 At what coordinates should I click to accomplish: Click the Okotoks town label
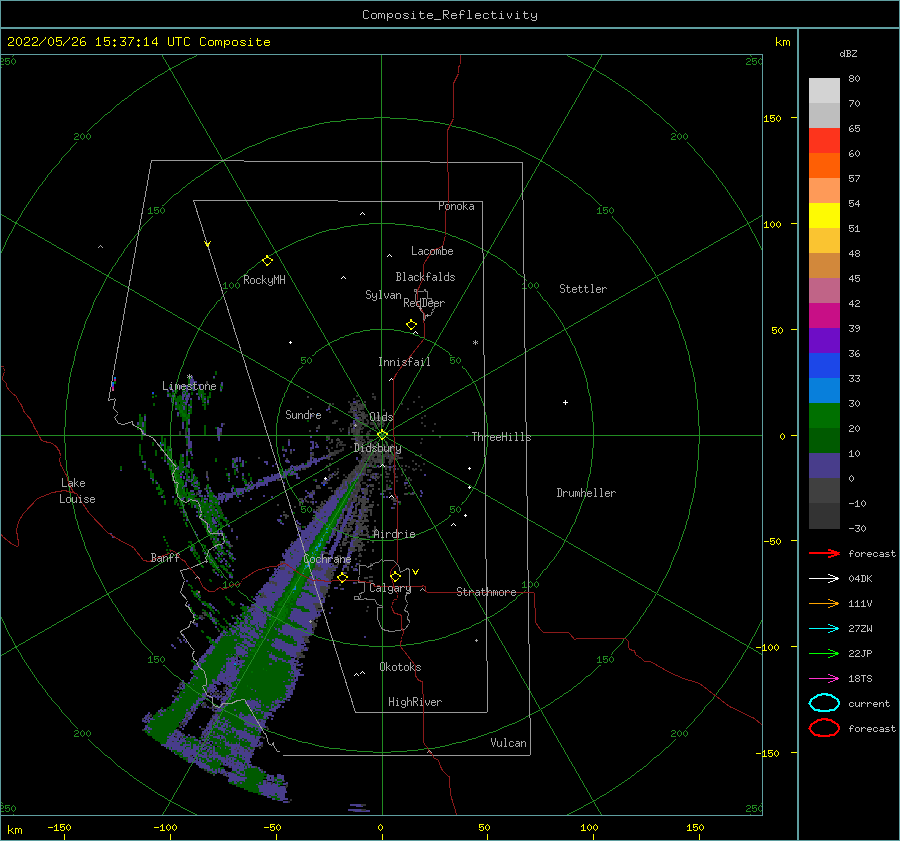(401, 667)
